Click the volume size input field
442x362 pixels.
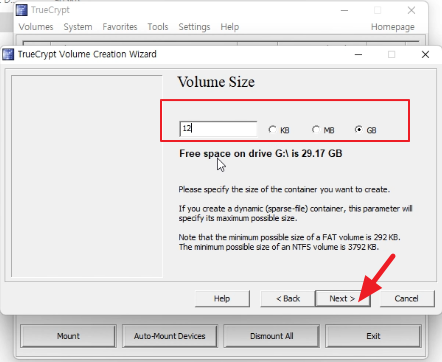coord(218,129)
